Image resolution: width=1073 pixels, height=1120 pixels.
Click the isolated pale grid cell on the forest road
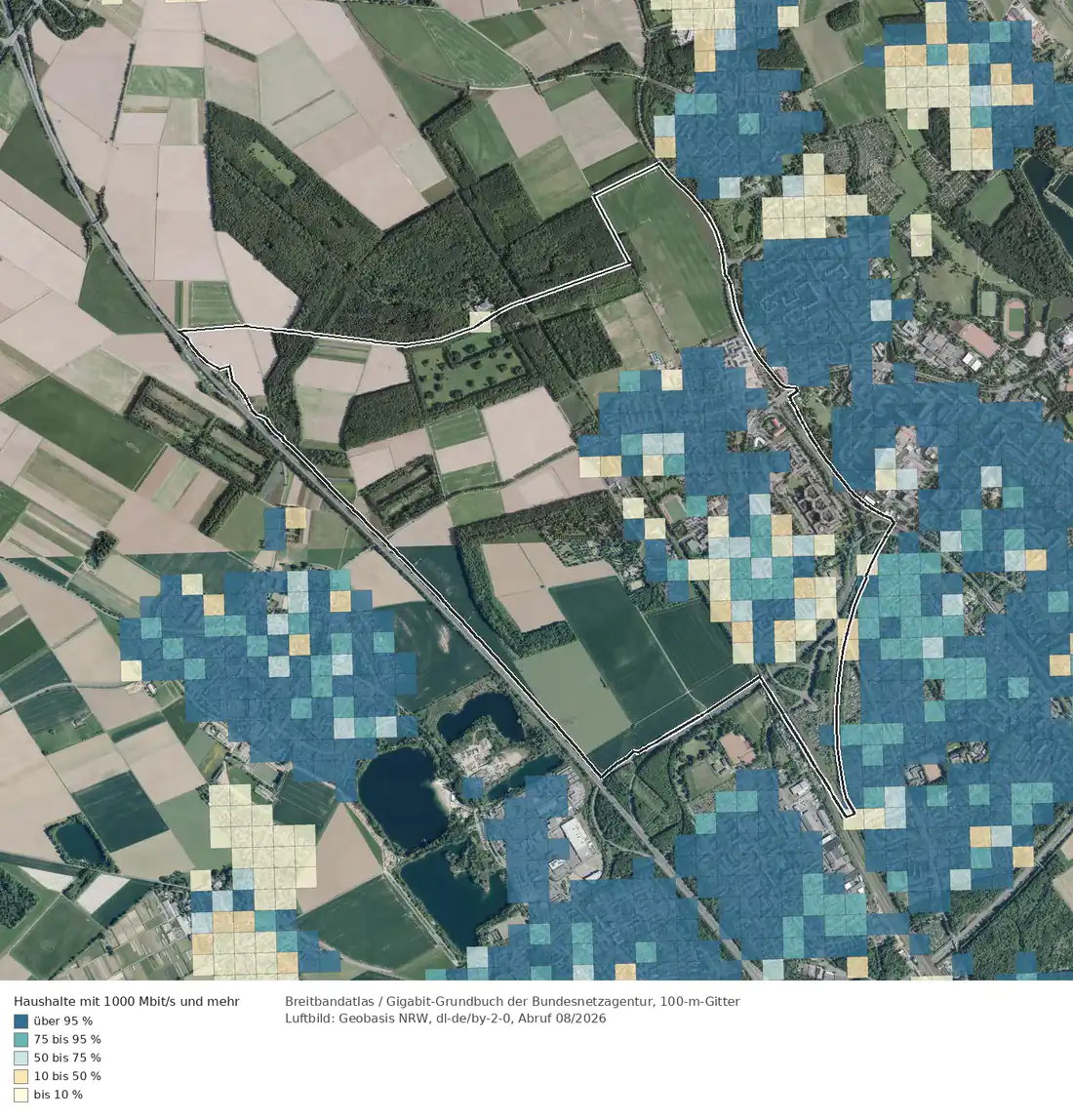point(480,321)
